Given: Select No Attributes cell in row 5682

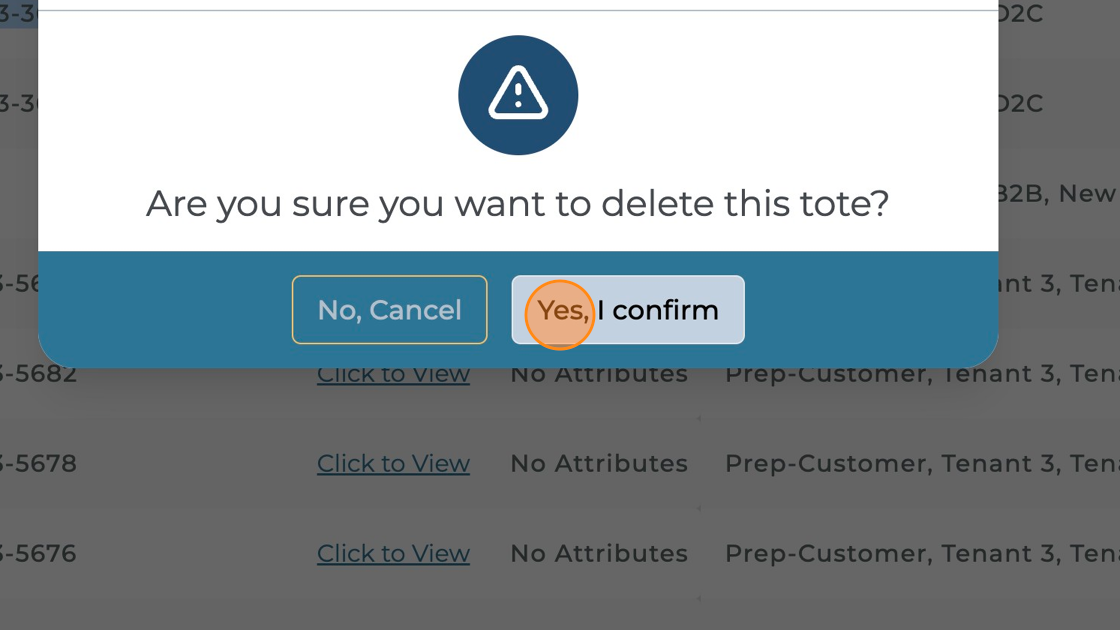Looking at the screenshot, I should [x=599, y=375].
